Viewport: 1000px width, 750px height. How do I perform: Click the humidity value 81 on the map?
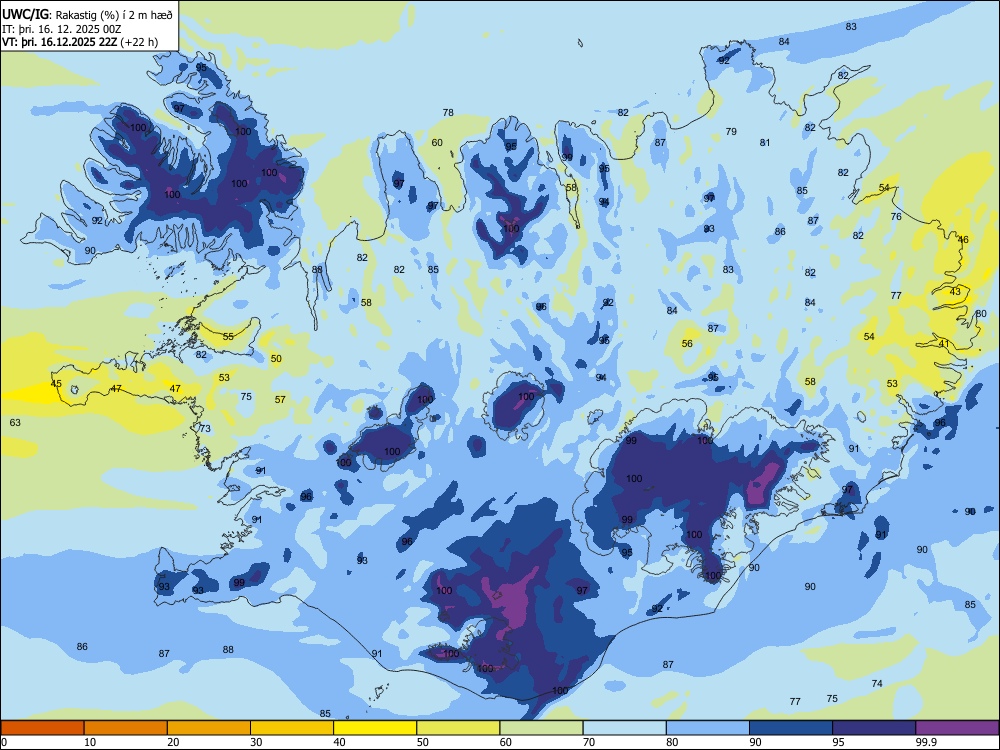(x=765, y=143)
